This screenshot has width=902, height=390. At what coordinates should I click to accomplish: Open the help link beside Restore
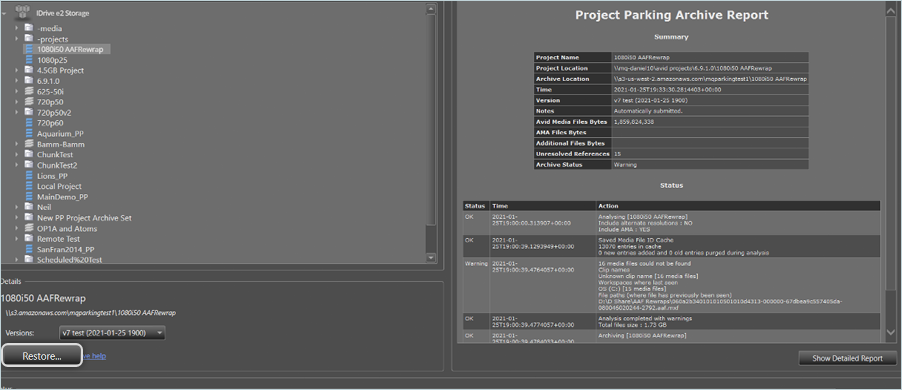94,356
